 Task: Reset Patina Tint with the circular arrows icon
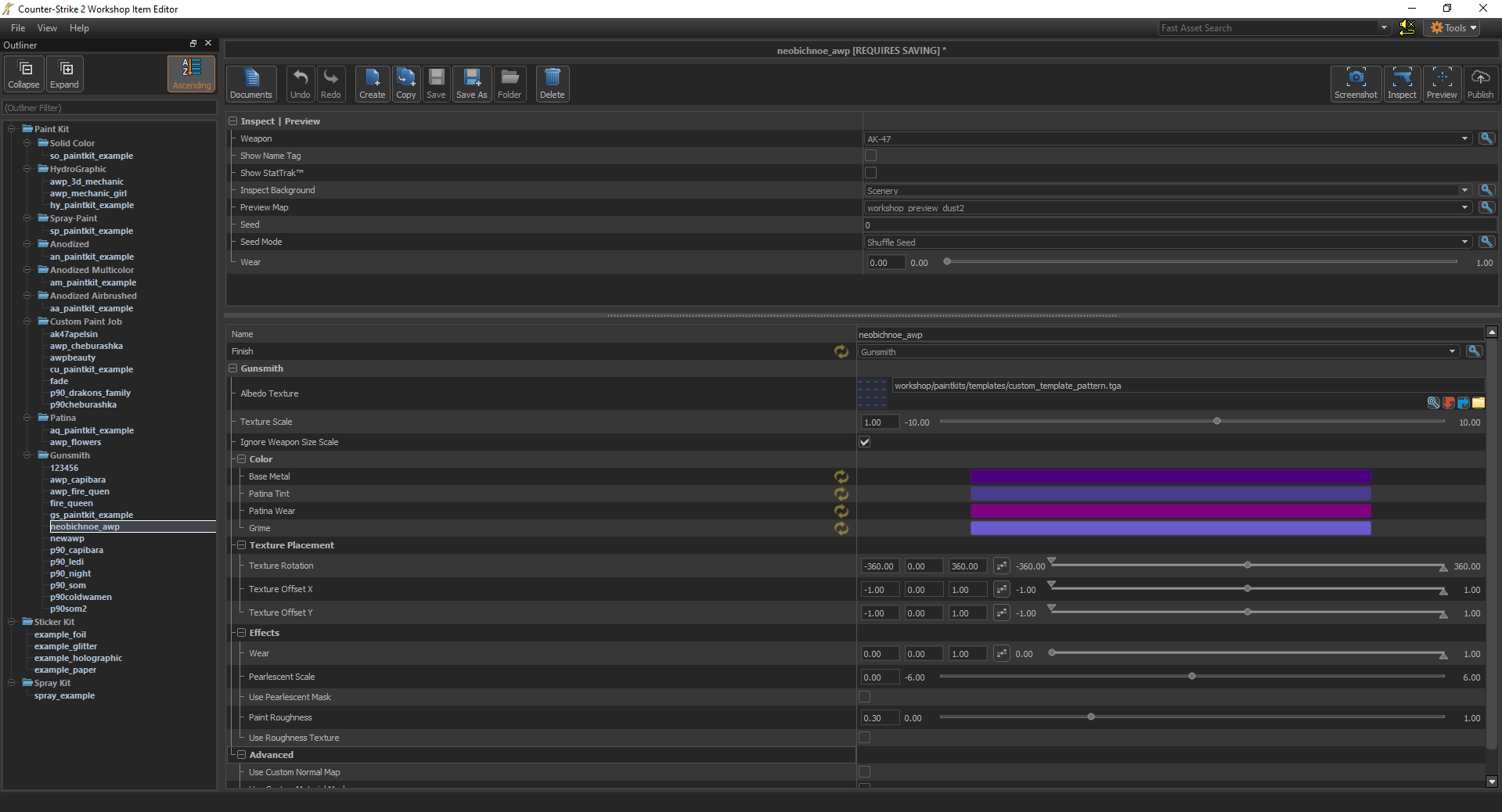coord(841,494)
